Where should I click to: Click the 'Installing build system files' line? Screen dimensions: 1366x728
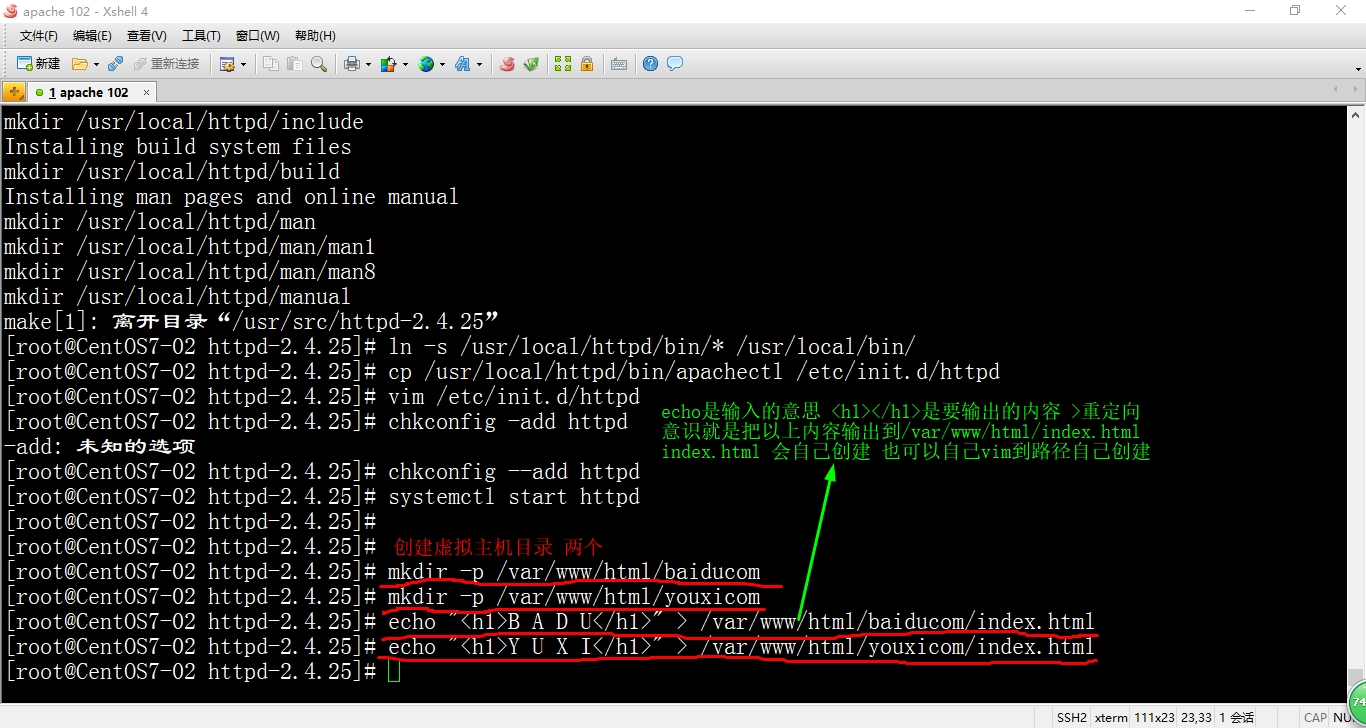[178, 147]
